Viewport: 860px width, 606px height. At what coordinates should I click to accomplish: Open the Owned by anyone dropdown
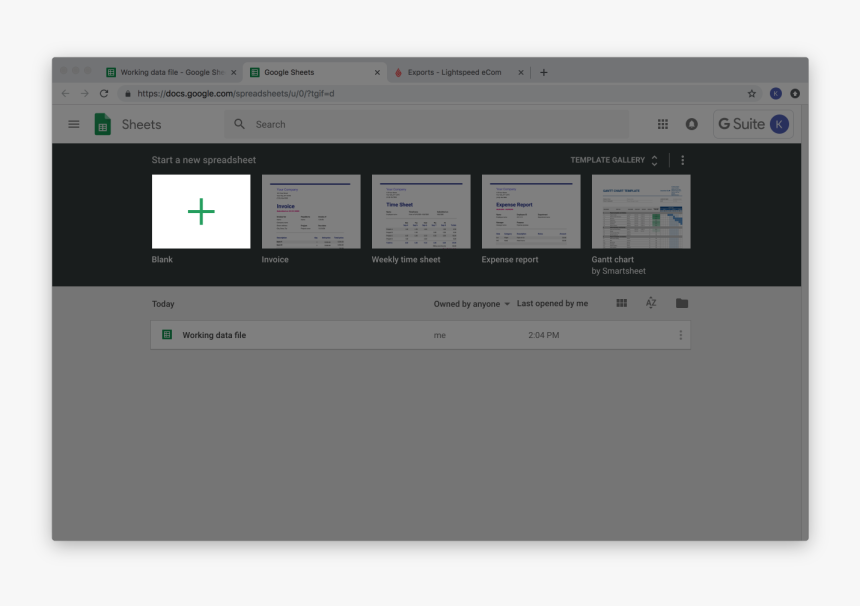coord(471,304)
